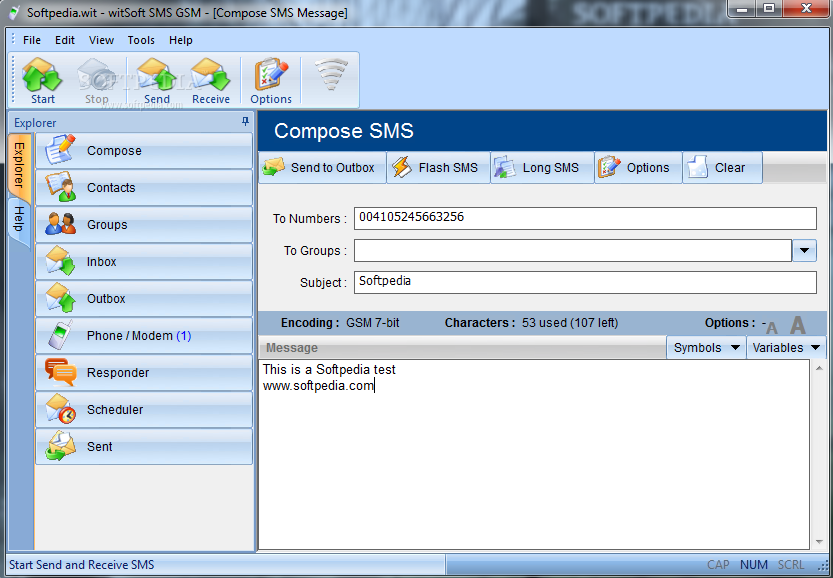Open Groups in the Explorer panel
The width and height of the screenshot is (833, 578).
[144, 225]
